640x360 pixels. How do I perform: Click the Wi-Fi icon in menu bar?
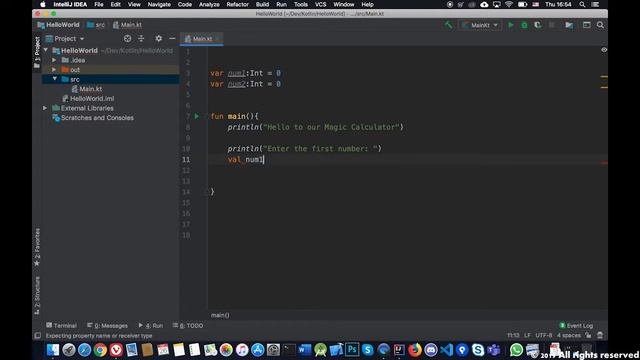pos(509,4)
